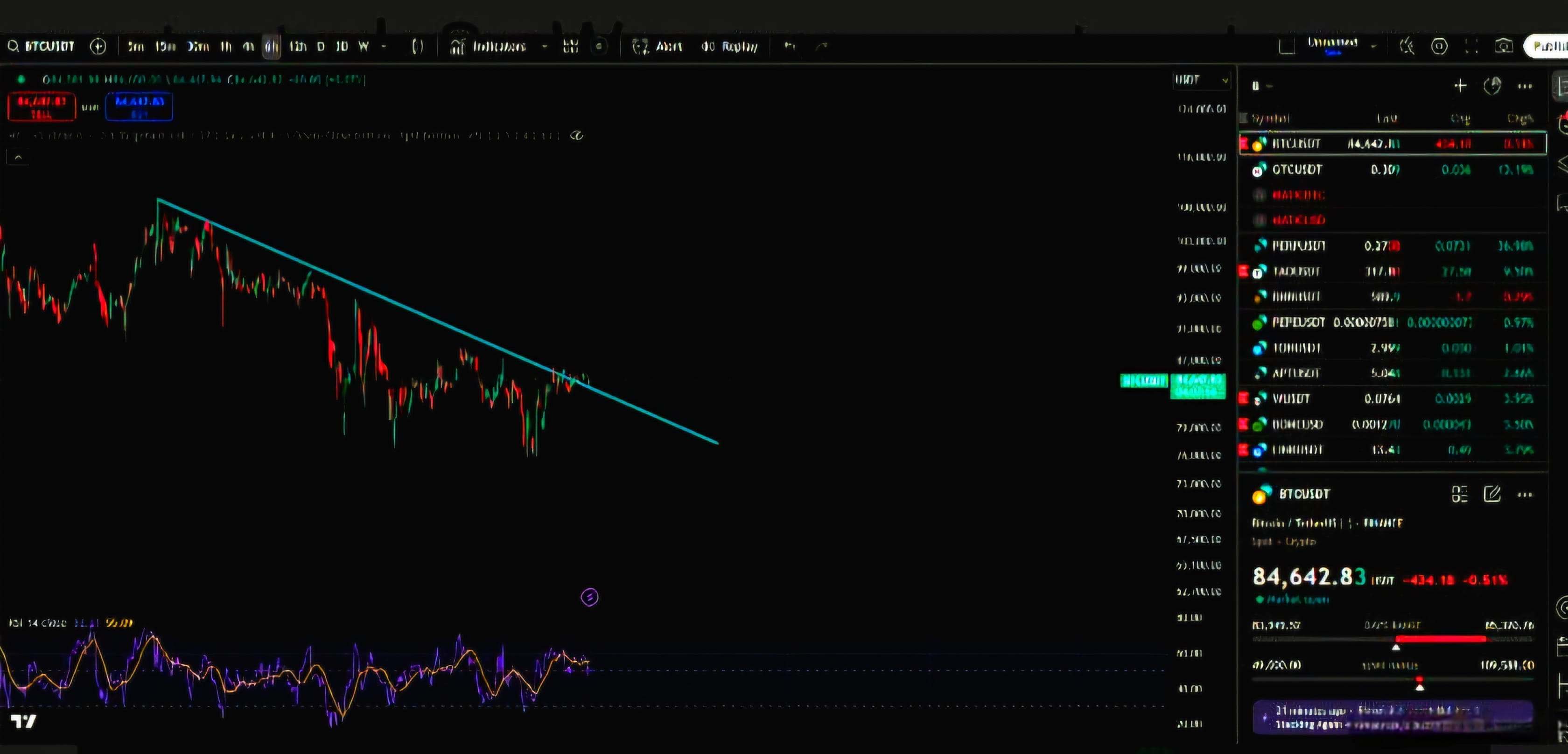Toggle the red flag on the 13.41 price row
This screenshot has width=1568, height=754.
(1244, 450)
